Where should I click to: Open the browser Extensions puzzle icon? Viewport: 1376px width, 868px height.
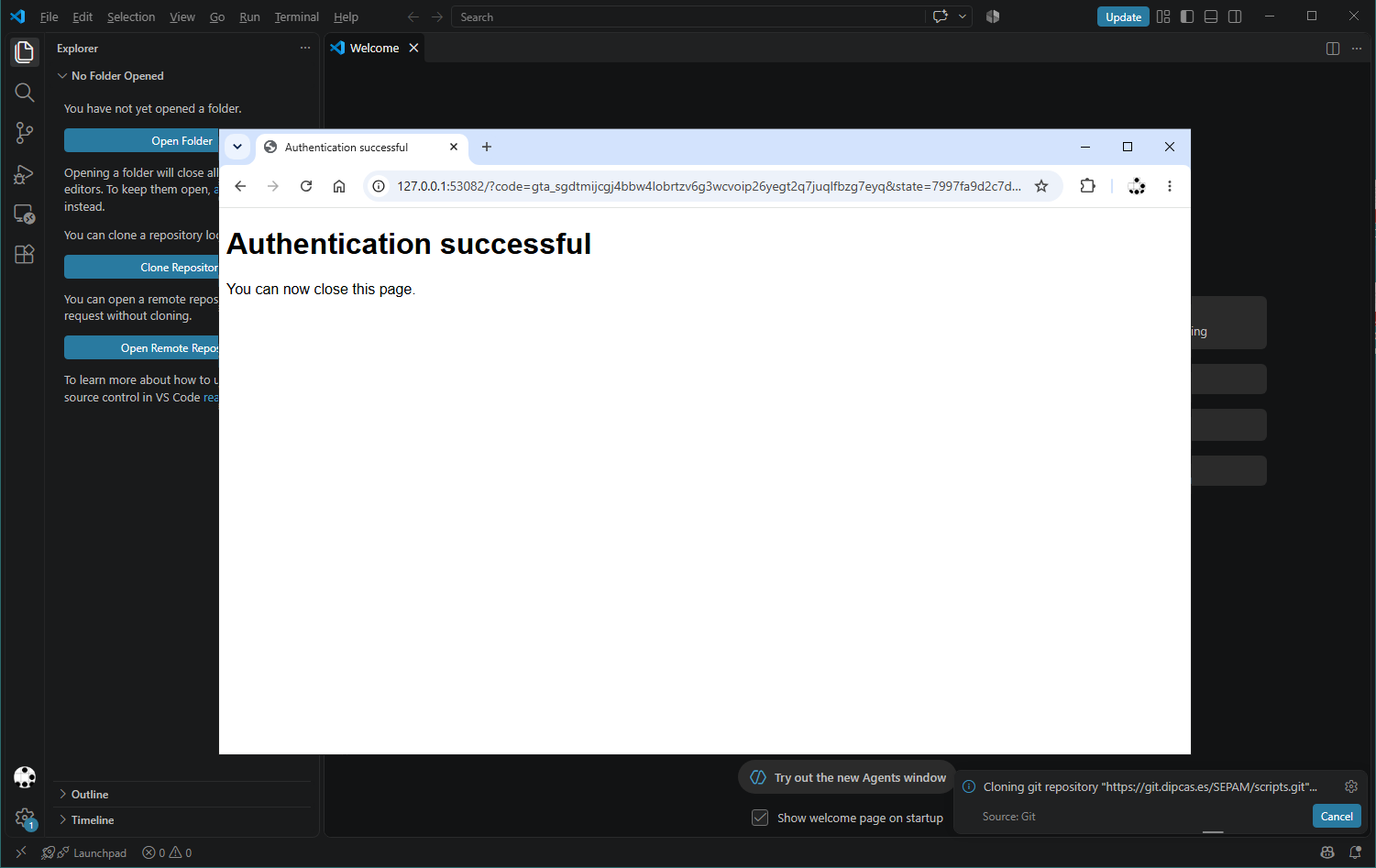(1087, 186)
